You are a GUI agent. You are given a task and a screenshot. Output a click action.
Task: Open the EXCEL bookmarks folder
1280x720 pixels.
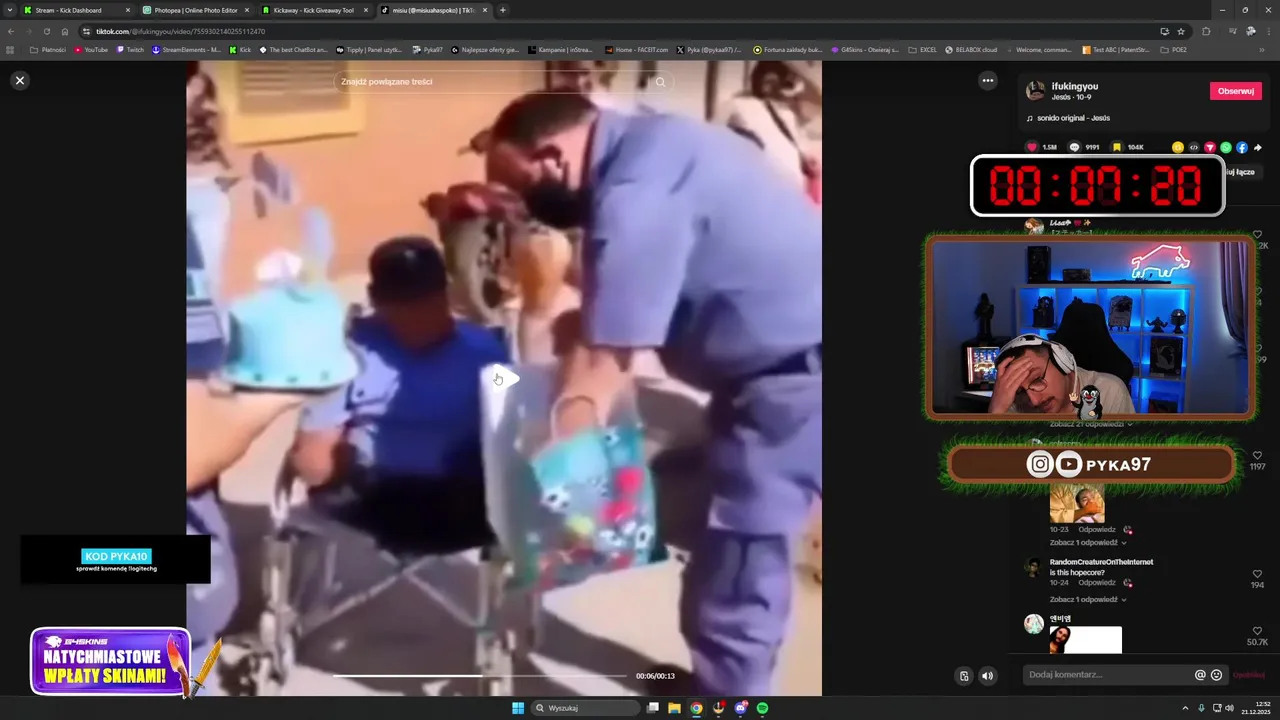coord(923,49)
